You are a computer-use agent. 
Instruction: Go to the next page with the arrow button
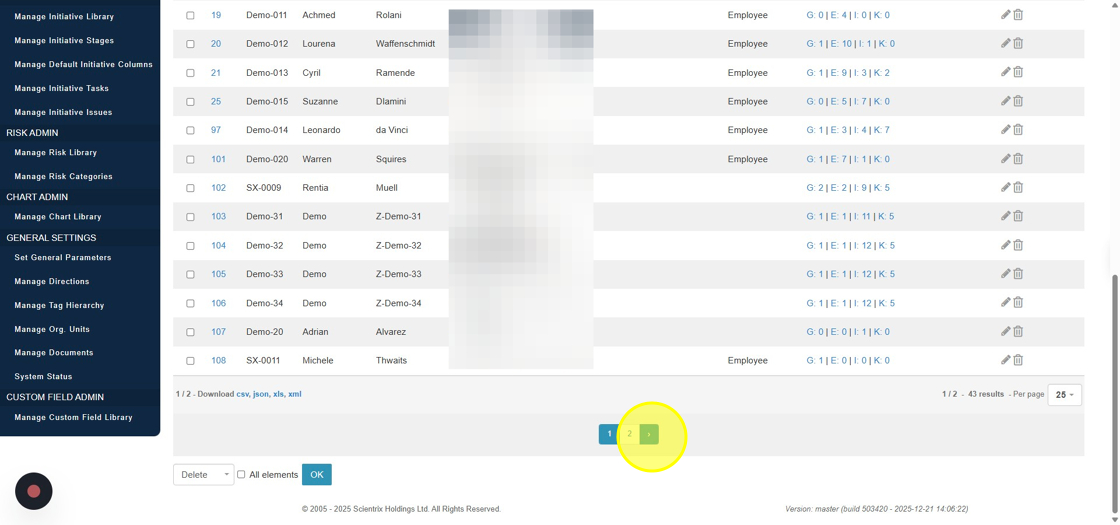649,434
